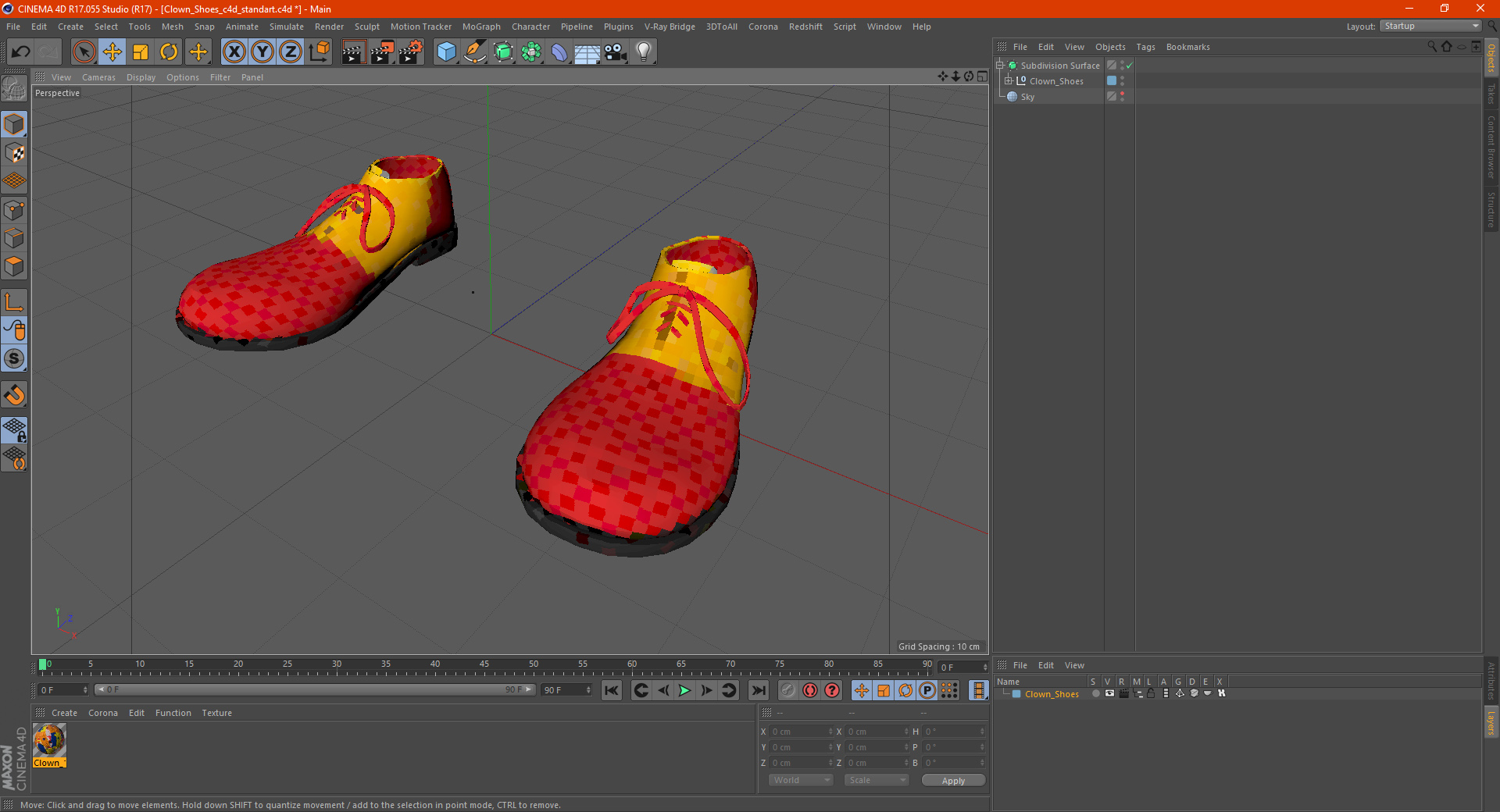
Task: Click the Clown_Shoes layer color swatch
Action: [1016, 694]
